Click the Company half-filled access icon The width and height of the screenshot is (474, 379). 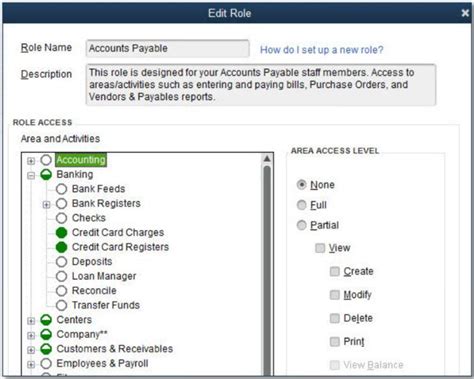click(46, 334)
